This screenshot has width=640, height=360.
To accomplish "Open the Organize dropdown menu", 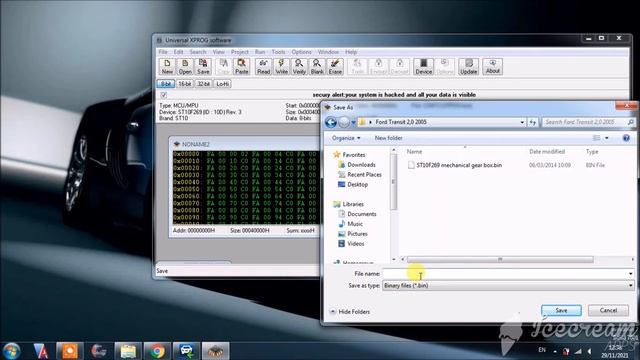I will 346,138.
